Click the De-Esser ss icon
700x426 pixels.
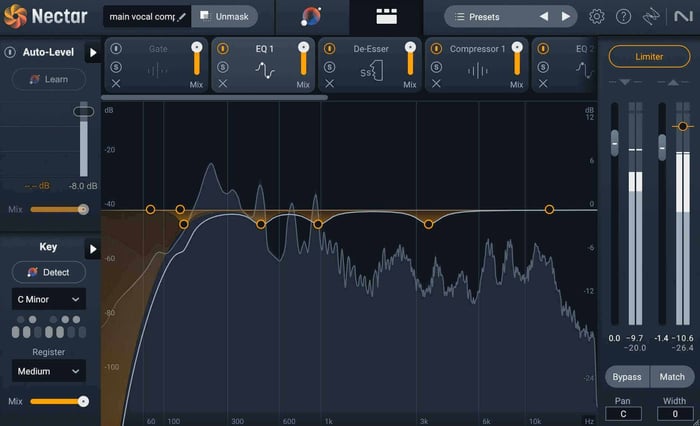click(371, 71)
